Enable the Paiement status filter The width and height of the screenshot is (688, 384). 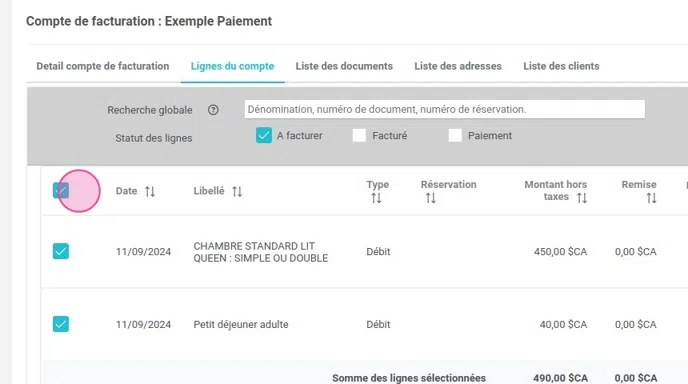click(455, 135)
